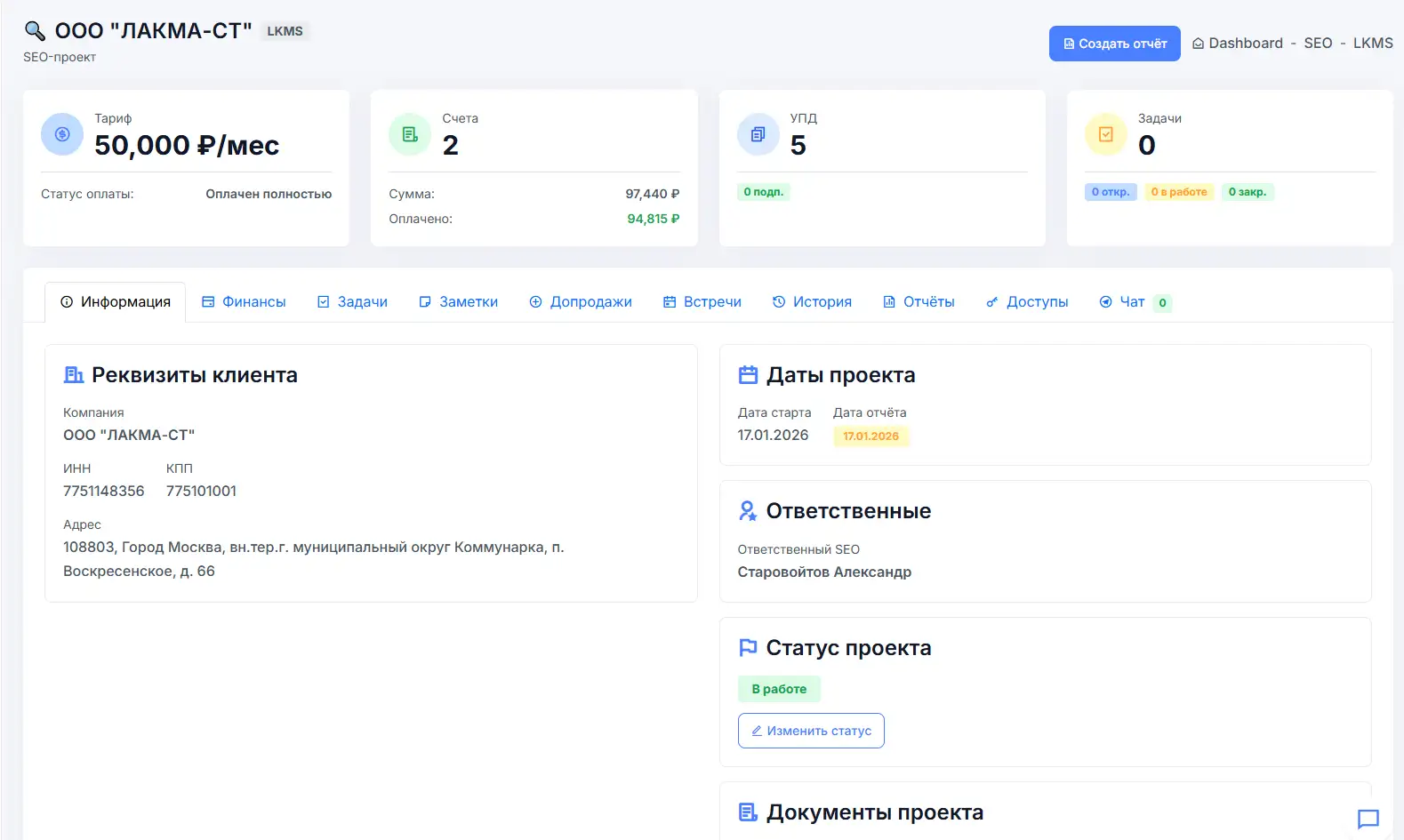This screenshot has height=840, width=1404.
Task: Click the home icon next to Dashboard
Action: click(x=1198, y=44)
